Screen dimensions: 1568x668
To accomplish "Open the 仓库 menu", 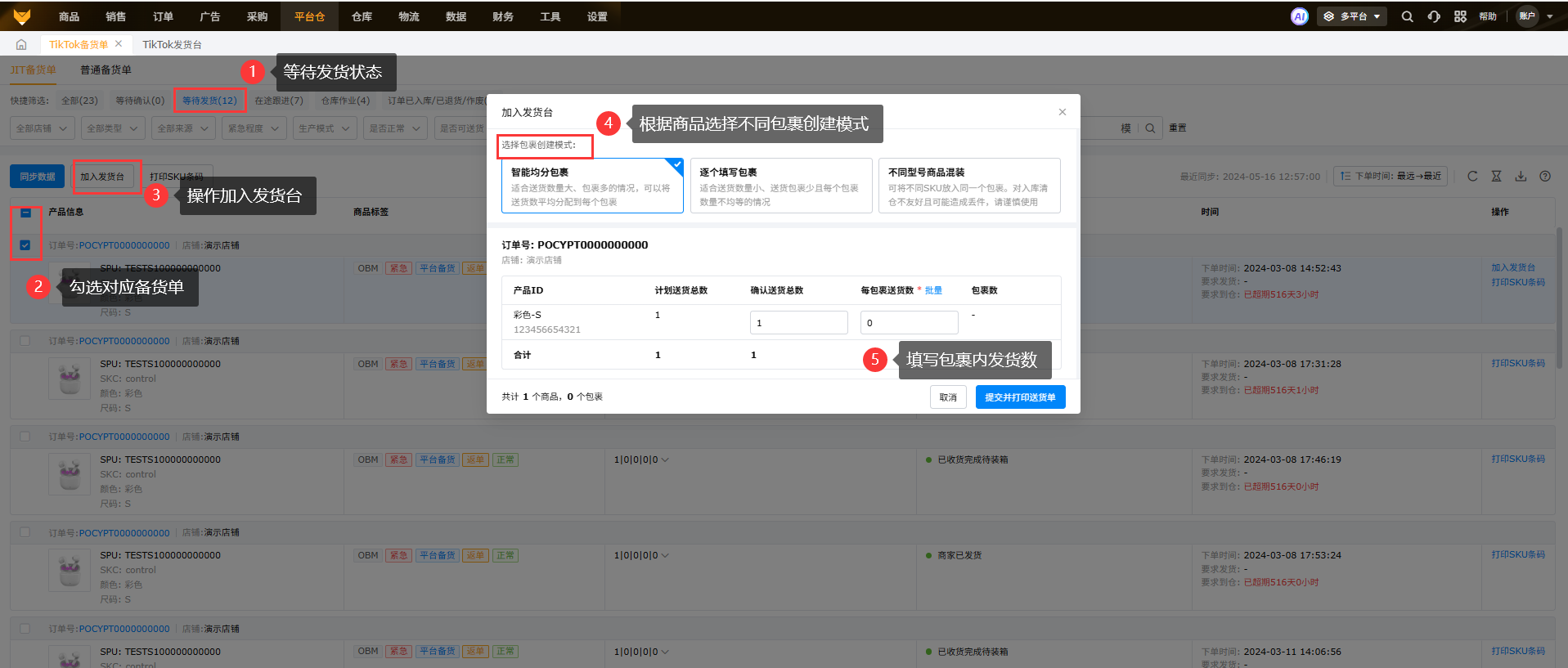I will coord(362,16).
